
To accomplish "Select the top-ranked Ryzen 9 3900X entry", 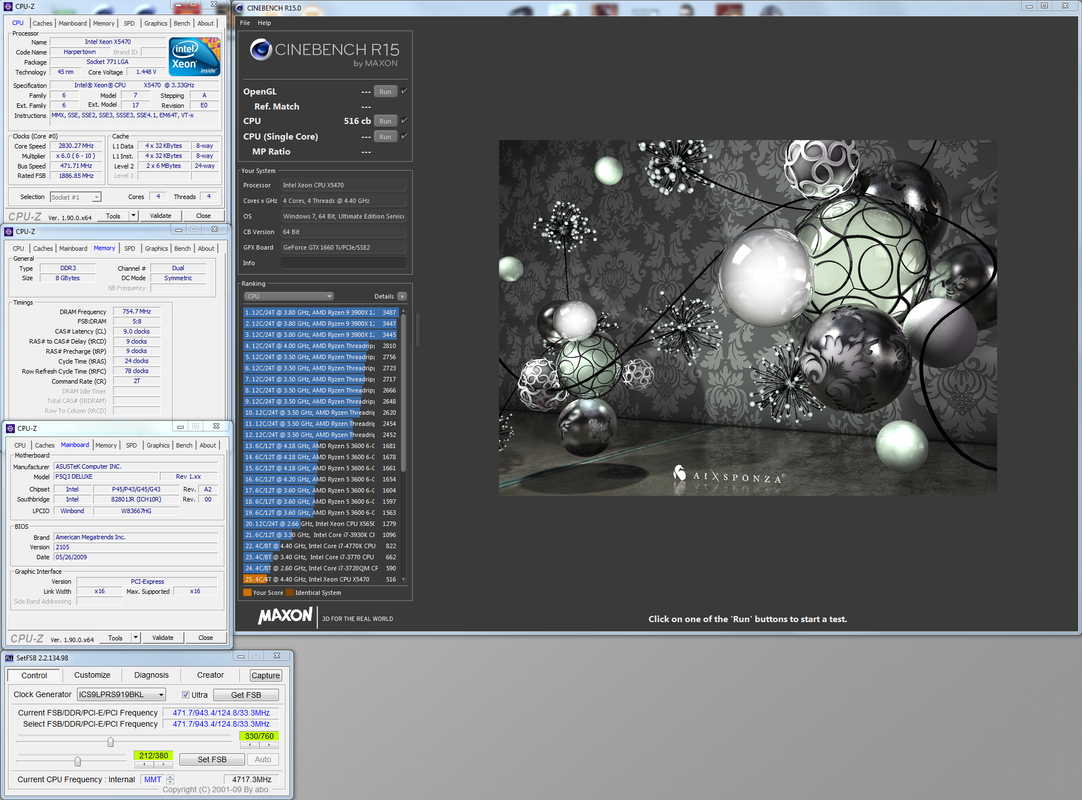I will tap(320, 312).
